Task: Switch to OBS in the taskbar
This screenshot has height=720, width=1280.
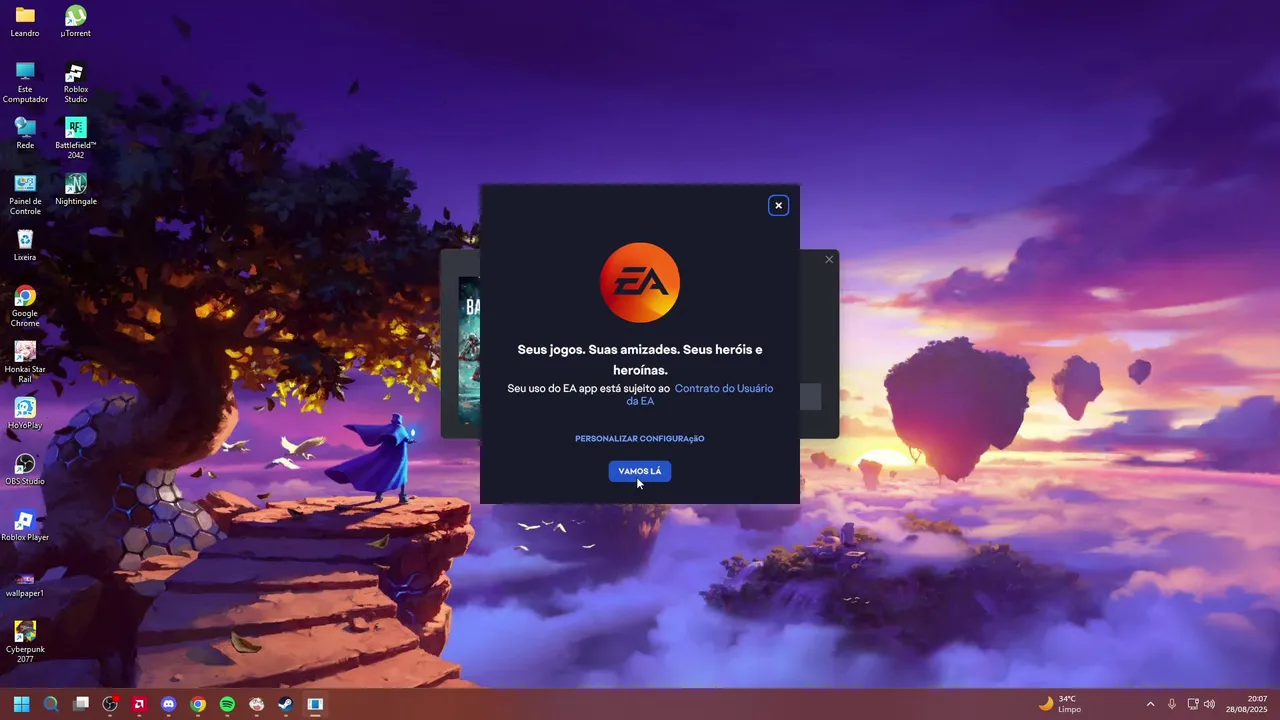Action: pos(110,704)
